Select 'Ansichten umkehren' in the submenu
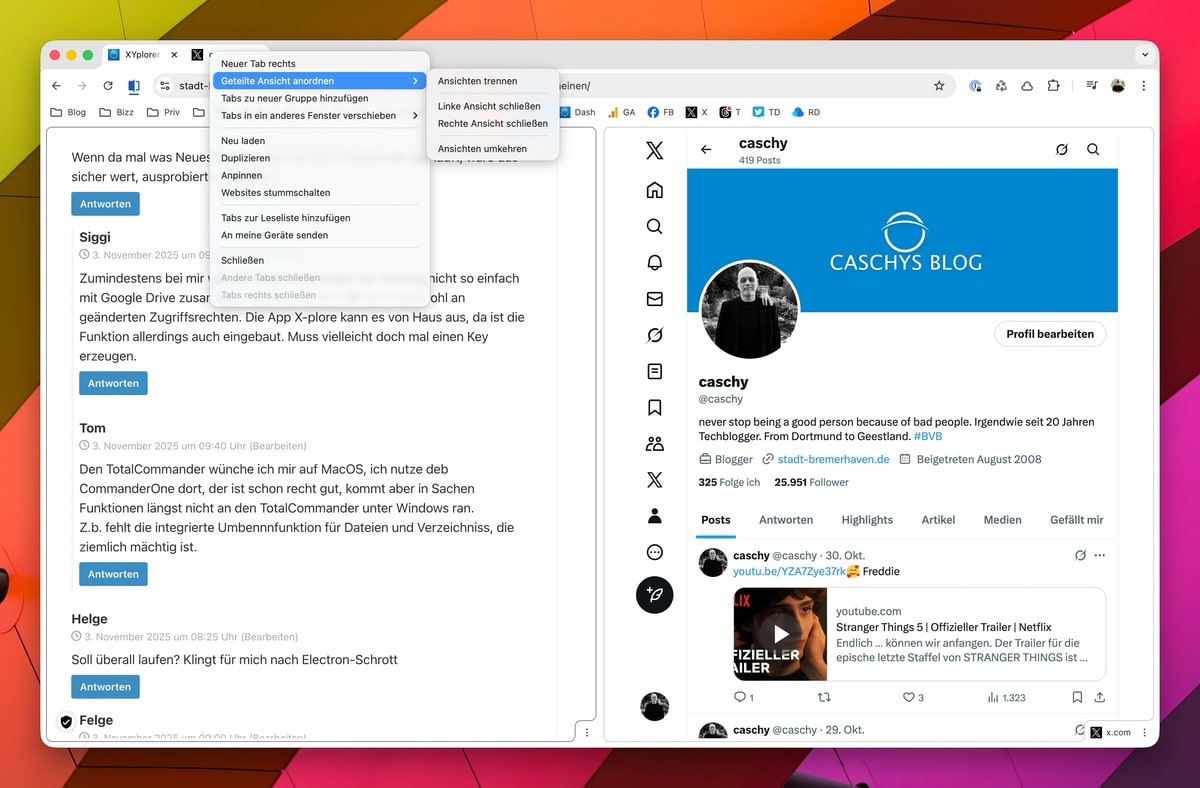The image size is (1200, 788). (x=482, y=149)
